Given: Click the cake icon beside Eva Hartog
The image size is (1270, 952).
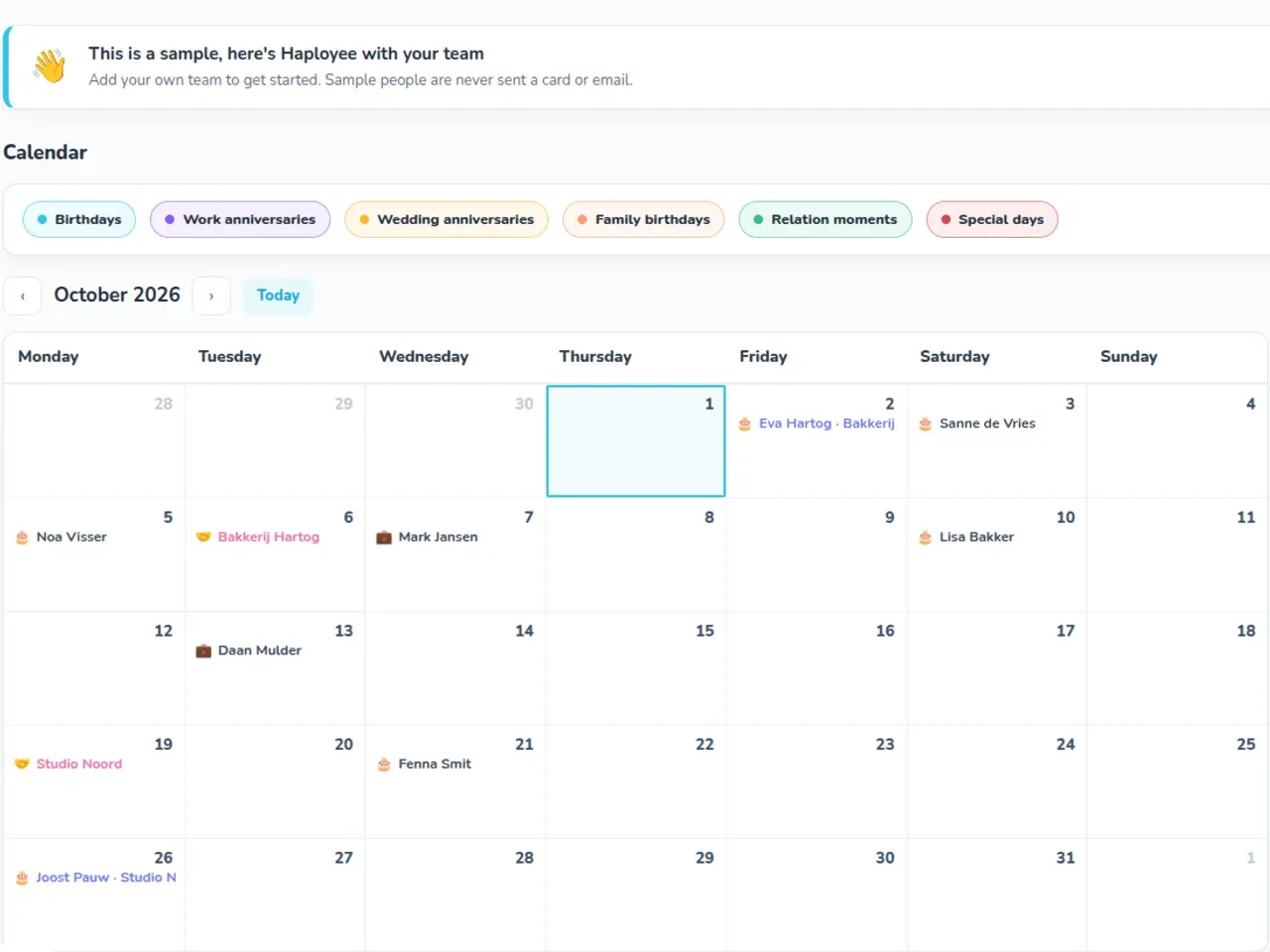Looking at the screenshot, I should 745,424.
